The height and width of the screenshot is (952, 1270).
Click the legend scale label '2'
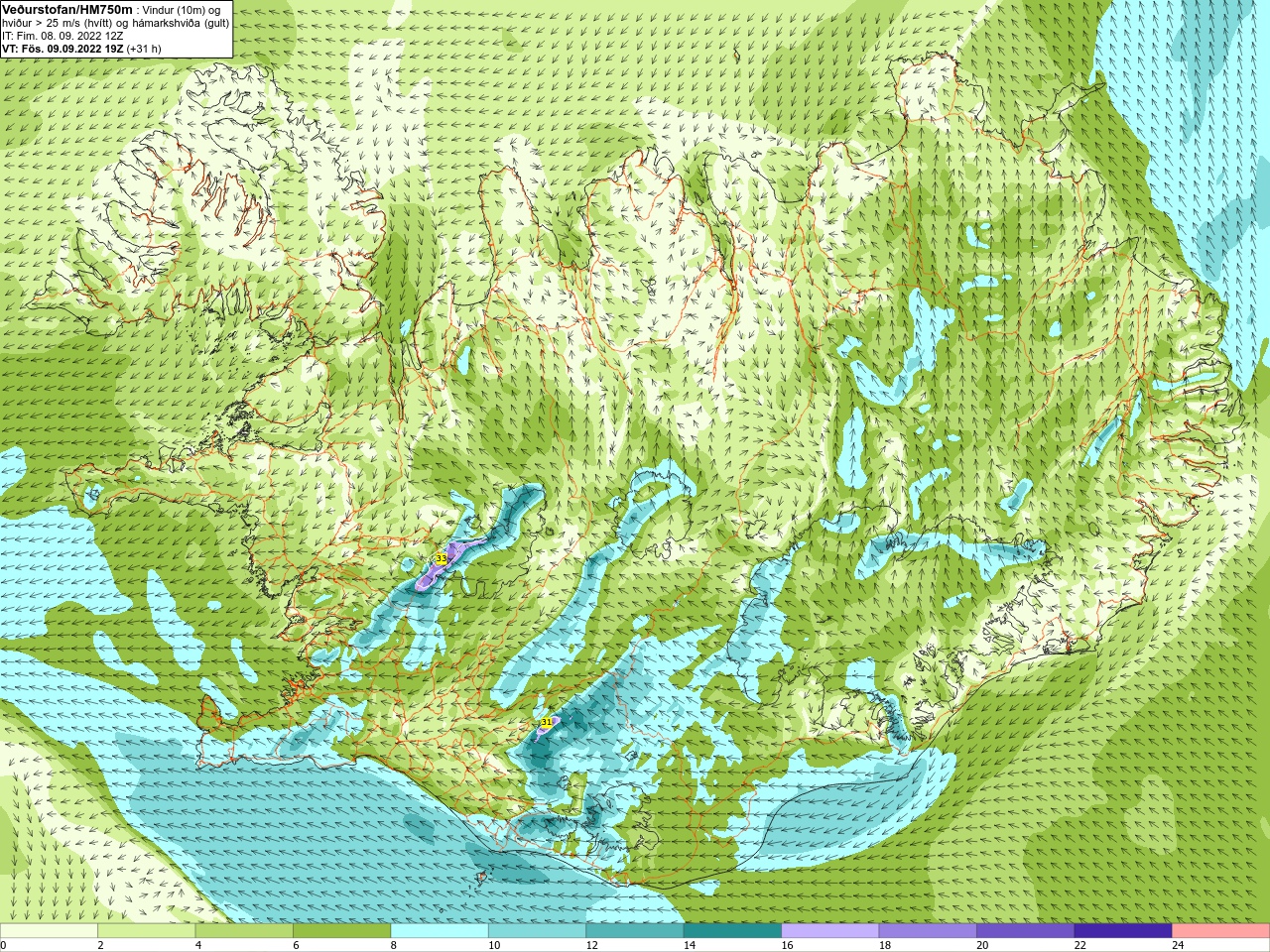pos(100,945)
